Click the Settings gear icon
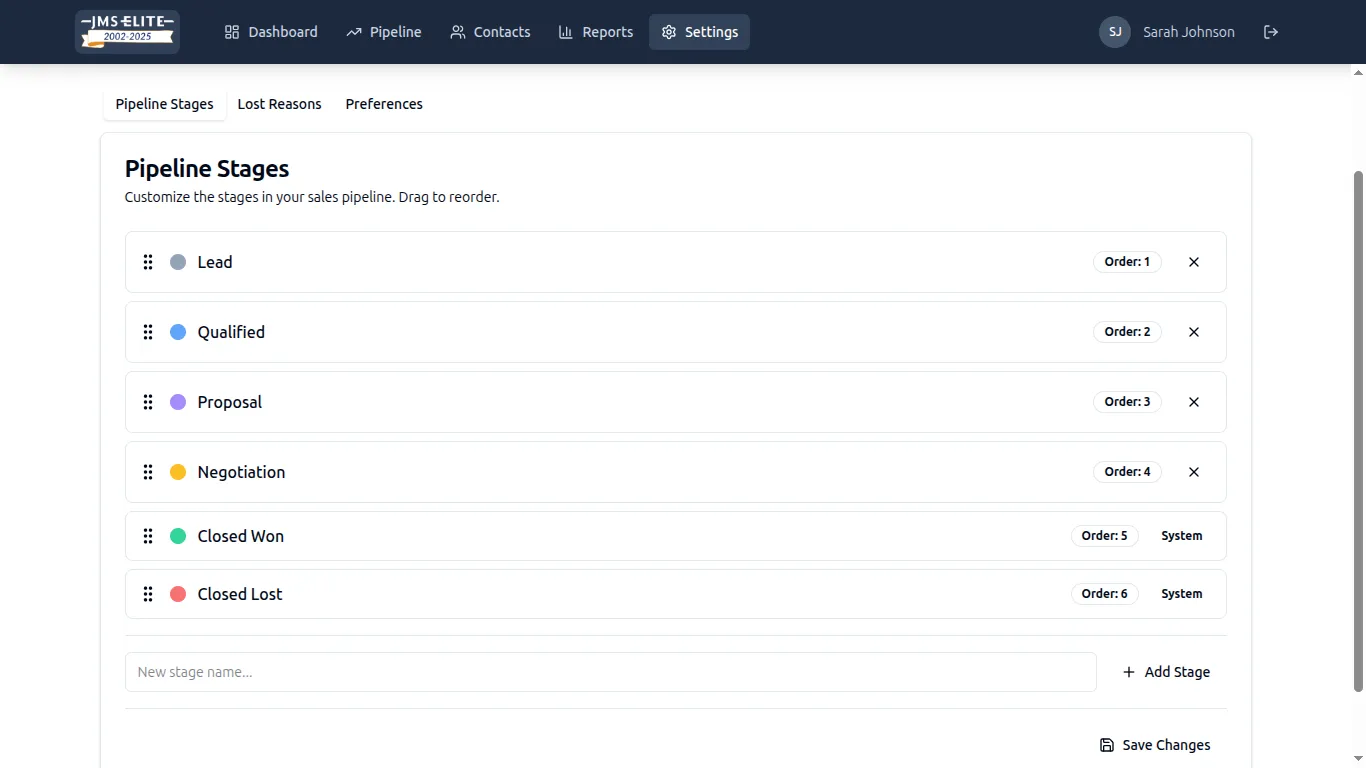Viewport: 1366px width, 768px height. tap(669, 32)
